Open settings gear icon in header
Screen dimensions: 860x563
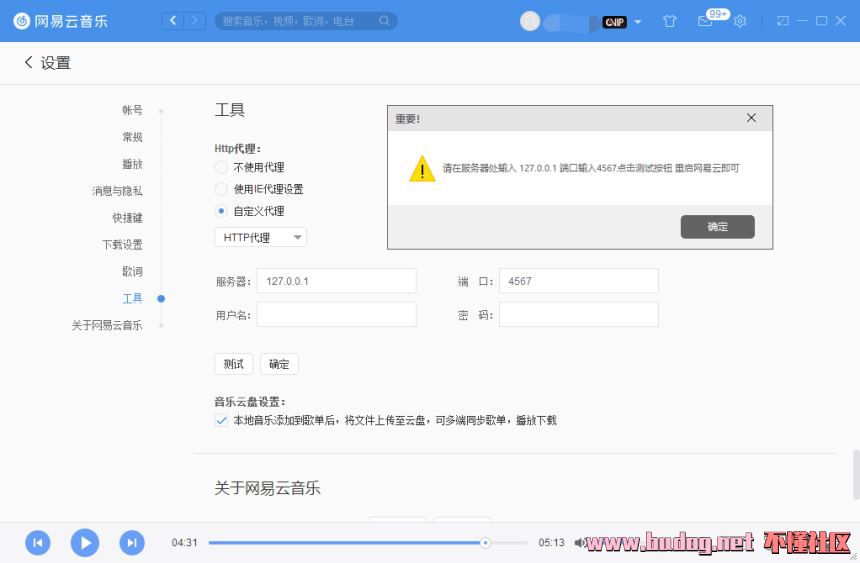click(740, 21)
